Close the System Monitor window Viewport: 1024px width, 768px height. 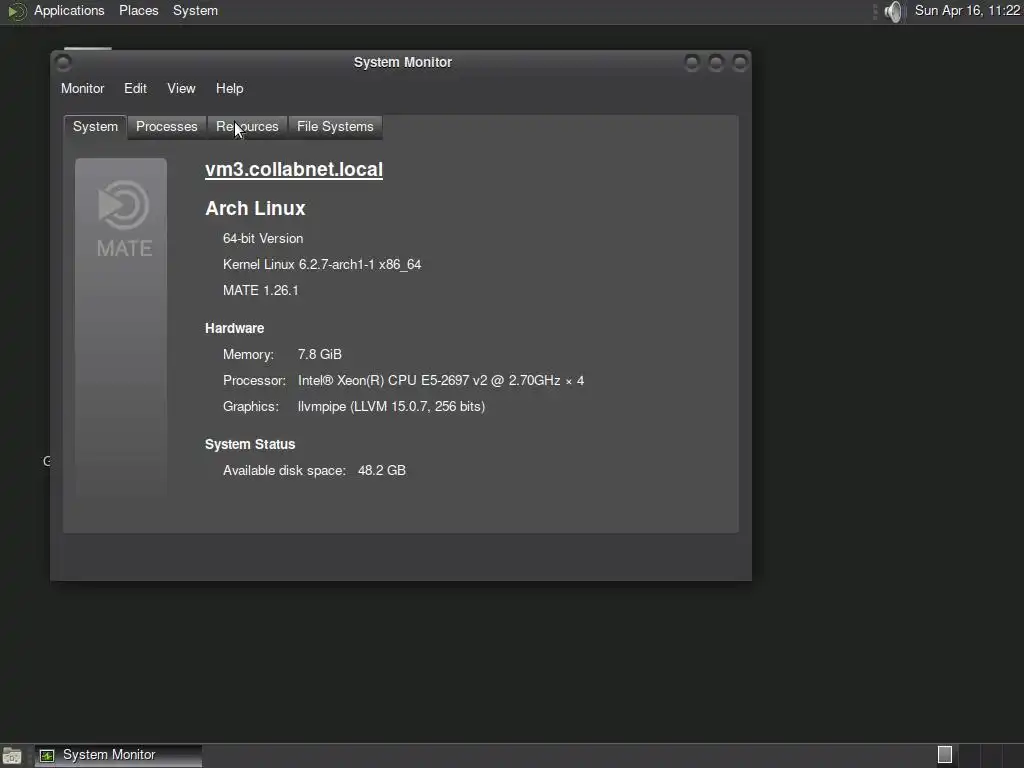tap(740, 63)
